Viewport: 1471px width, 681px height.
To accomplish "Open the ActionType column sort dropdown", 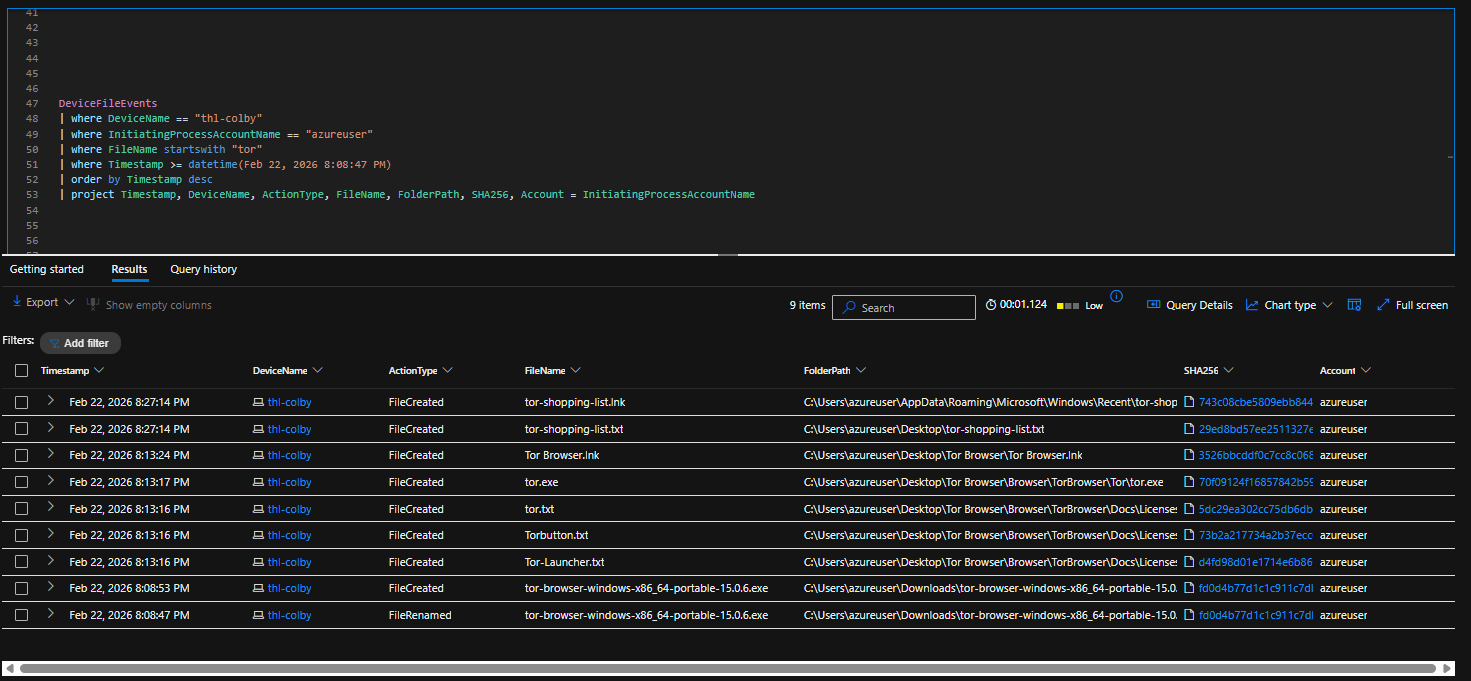I will coord(447,371).
